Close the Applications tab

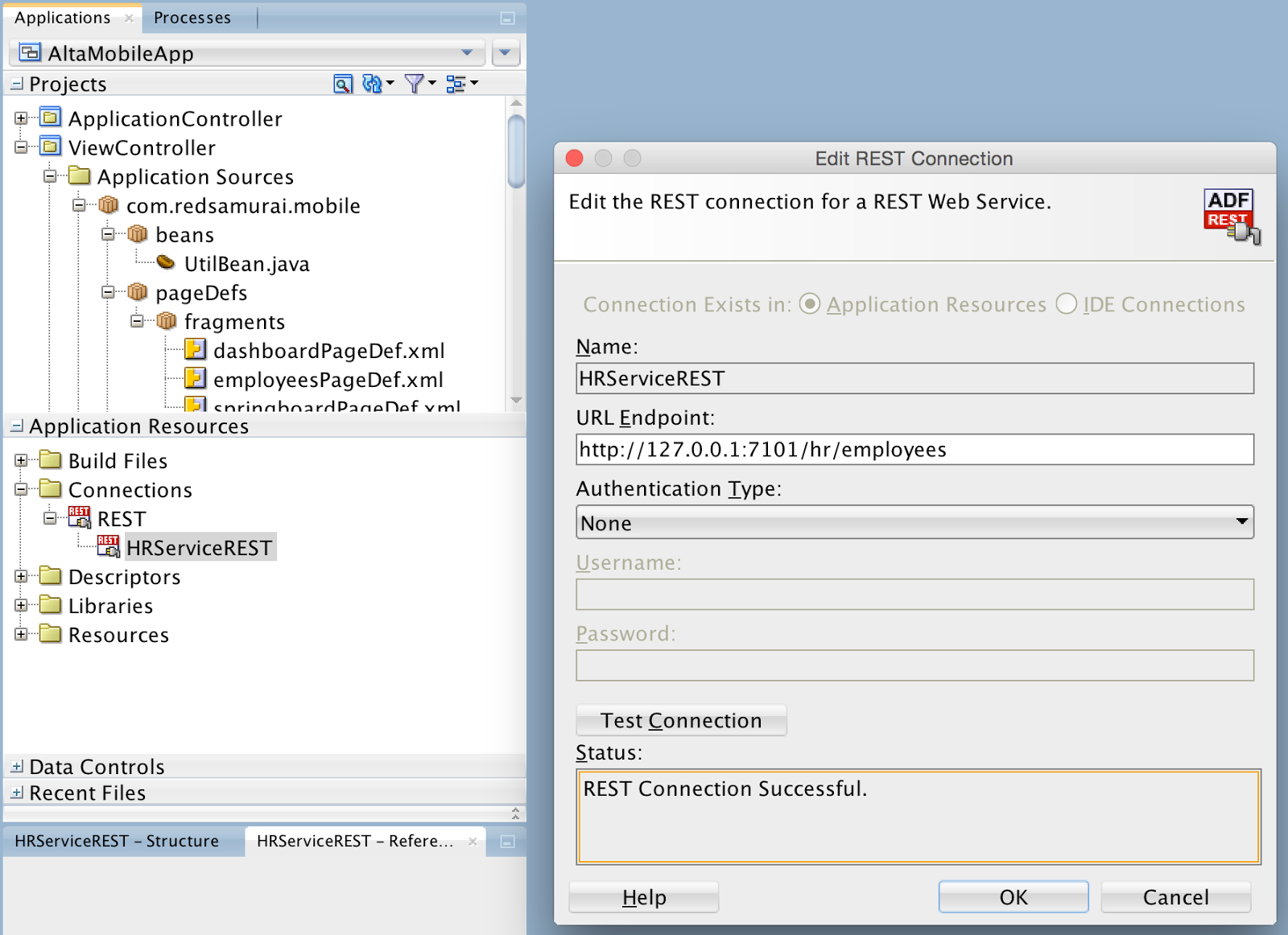pyautogui.click(x=129, y=18)
